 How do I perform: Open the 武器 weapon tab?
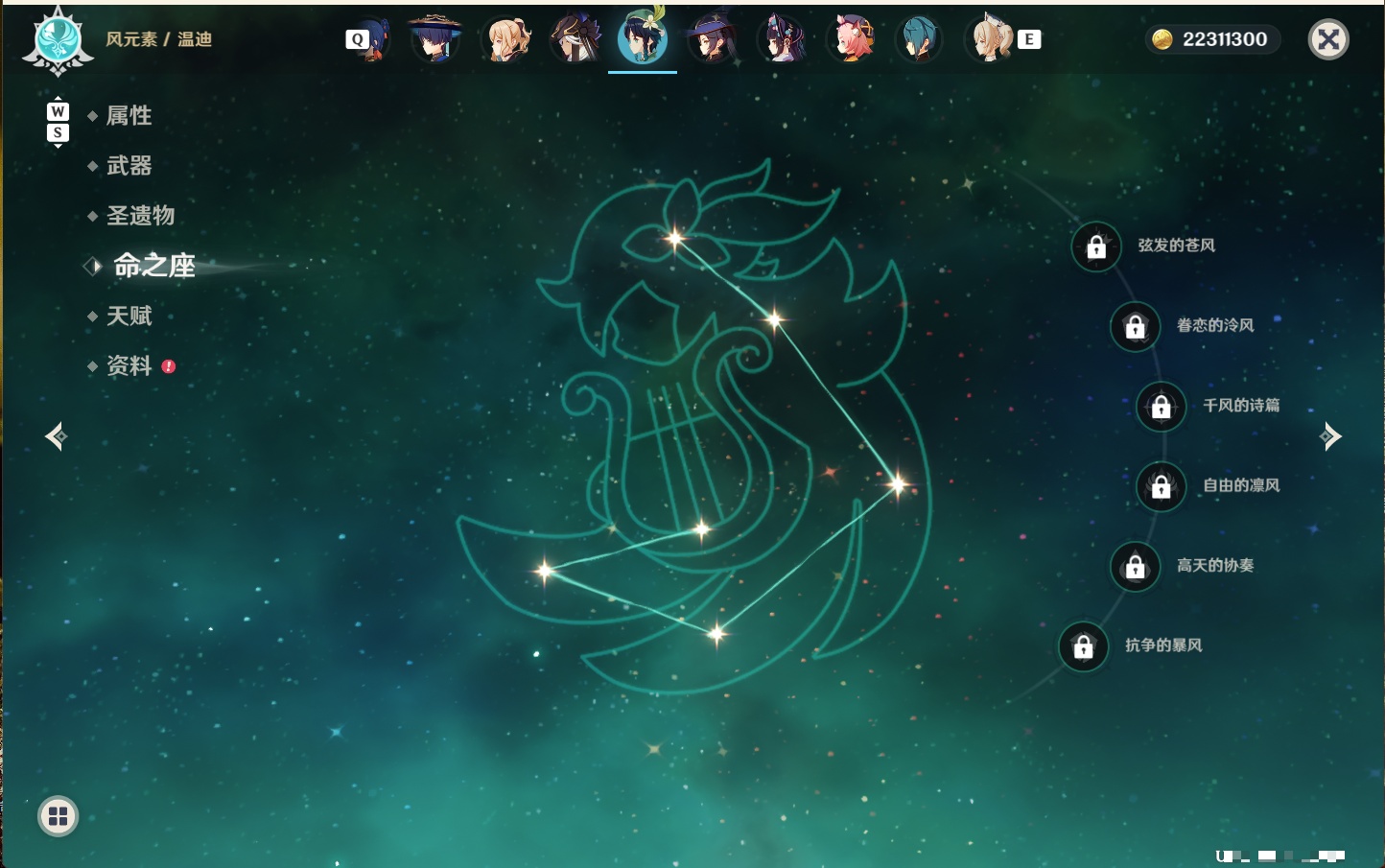[x=129, y=166]
